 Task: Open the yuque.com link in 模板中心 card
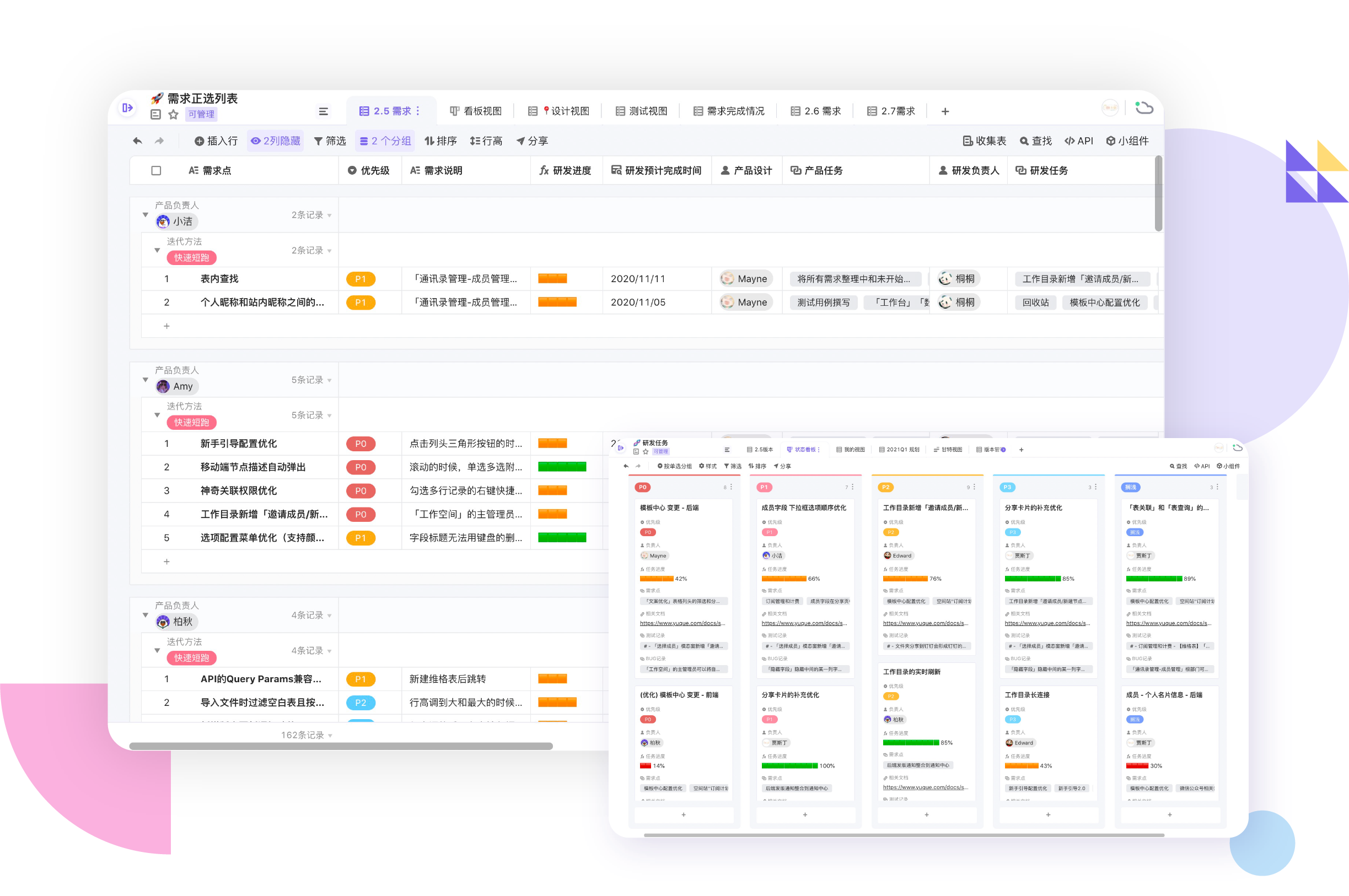[682, 623]
